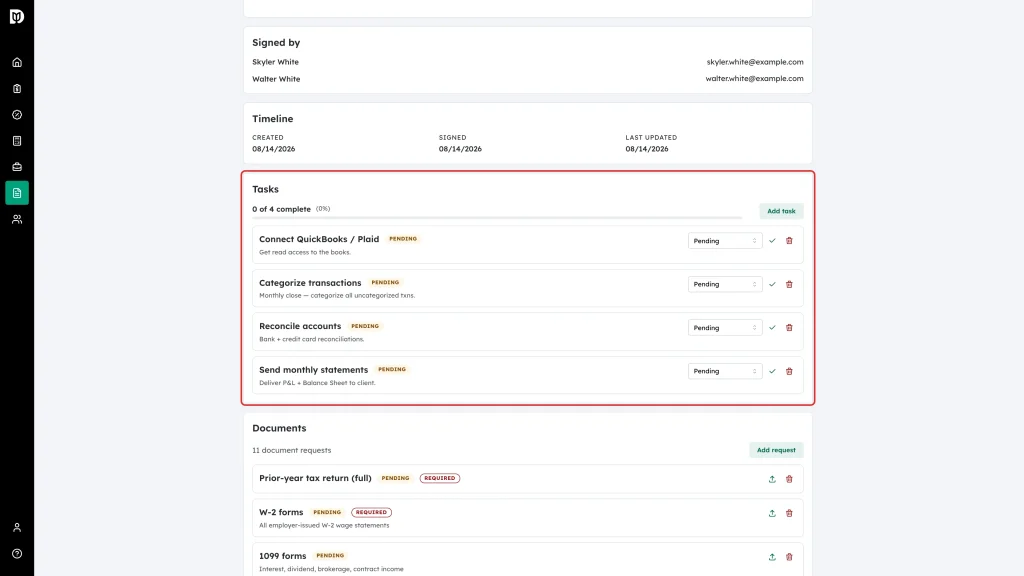Click the Prior-year tax return (full) title
Image resolution: width=1024 pixels, height=576 pixels.
[315, 478]
